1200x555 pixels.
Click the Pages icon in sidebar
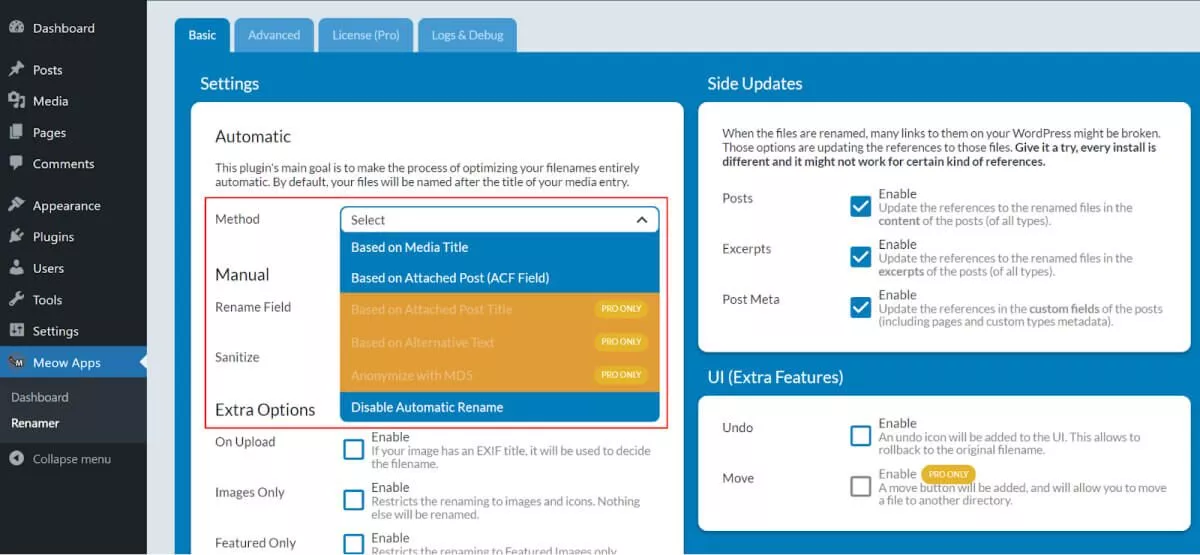point(16,132)
